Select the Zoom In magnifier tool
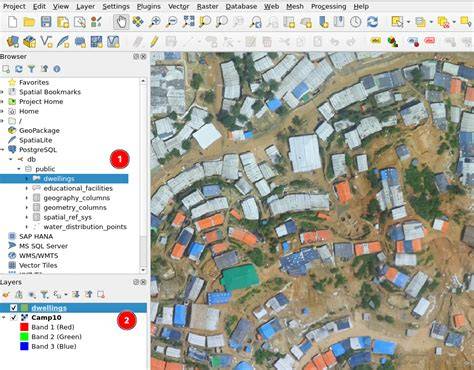This screenshot has height=370, width=474. [154, 22]
